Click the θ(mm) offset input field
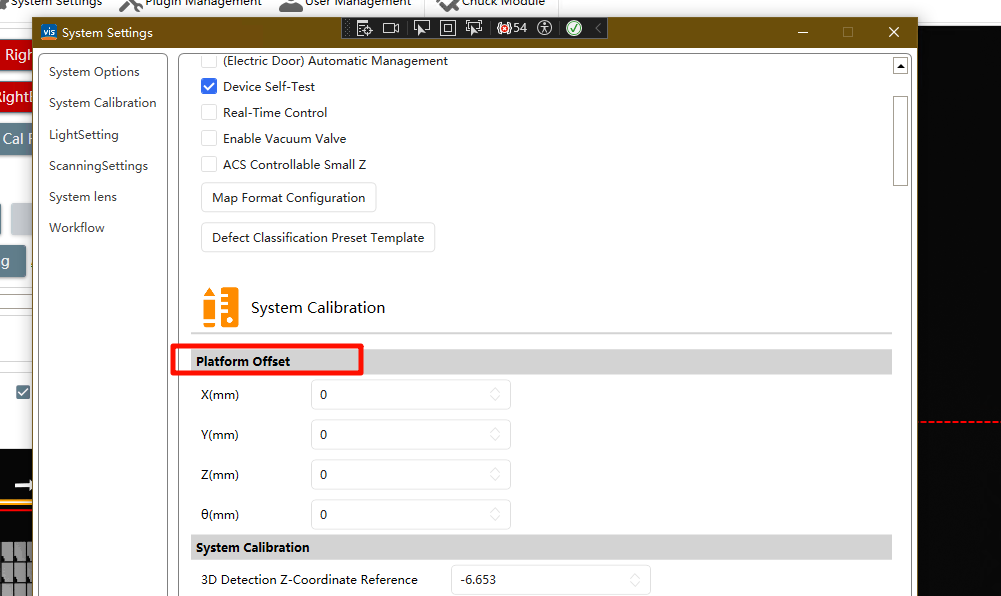The height and width of the screenshot is (596, 1001). (x=410, y=514)
